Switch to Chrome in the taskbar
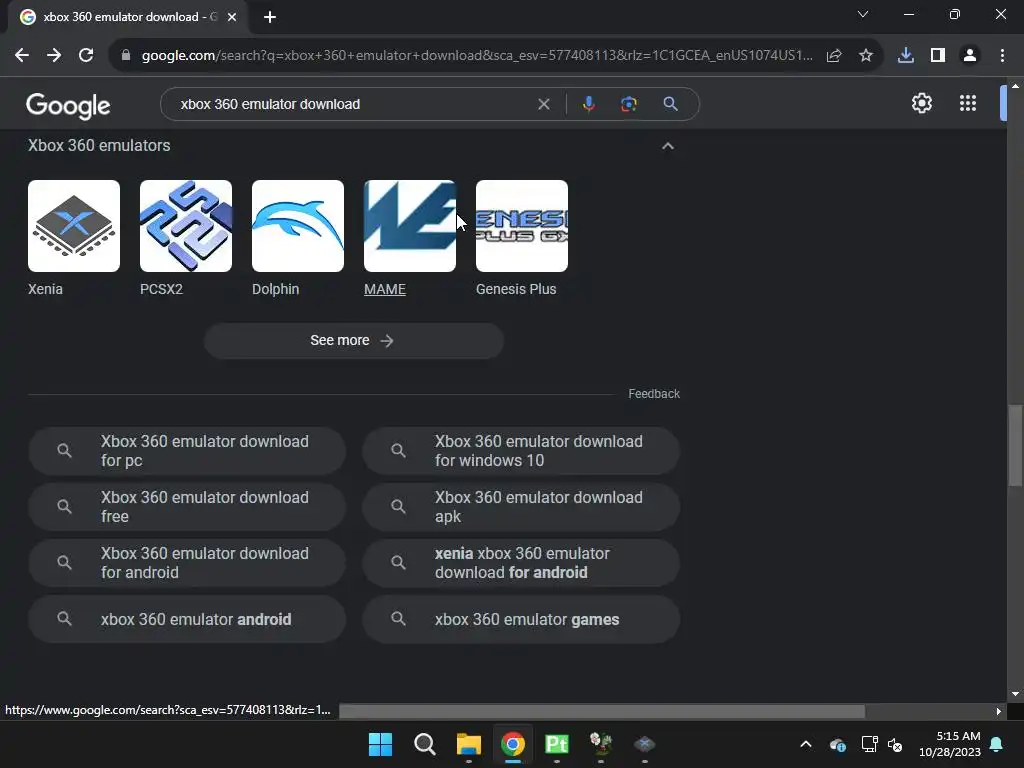Screen dimensions: 1024x768 click(513, 744)
